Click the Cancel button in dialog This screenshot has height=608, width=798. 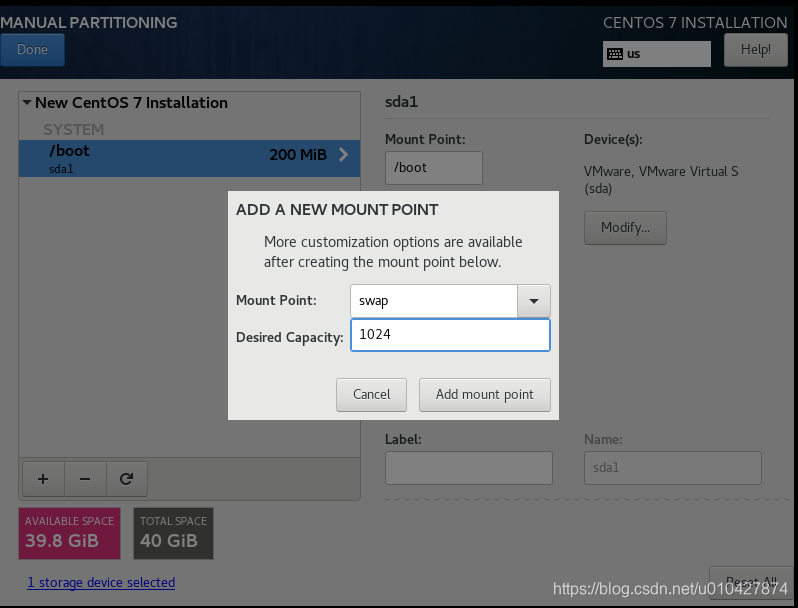[372, 395]
